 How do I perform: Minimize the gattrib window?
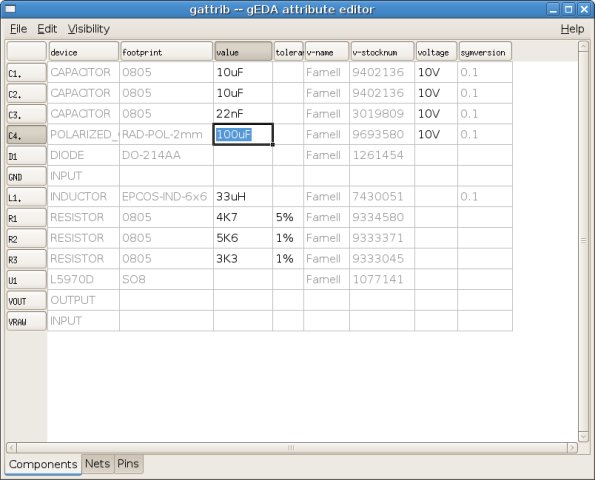tap(553, 9)
